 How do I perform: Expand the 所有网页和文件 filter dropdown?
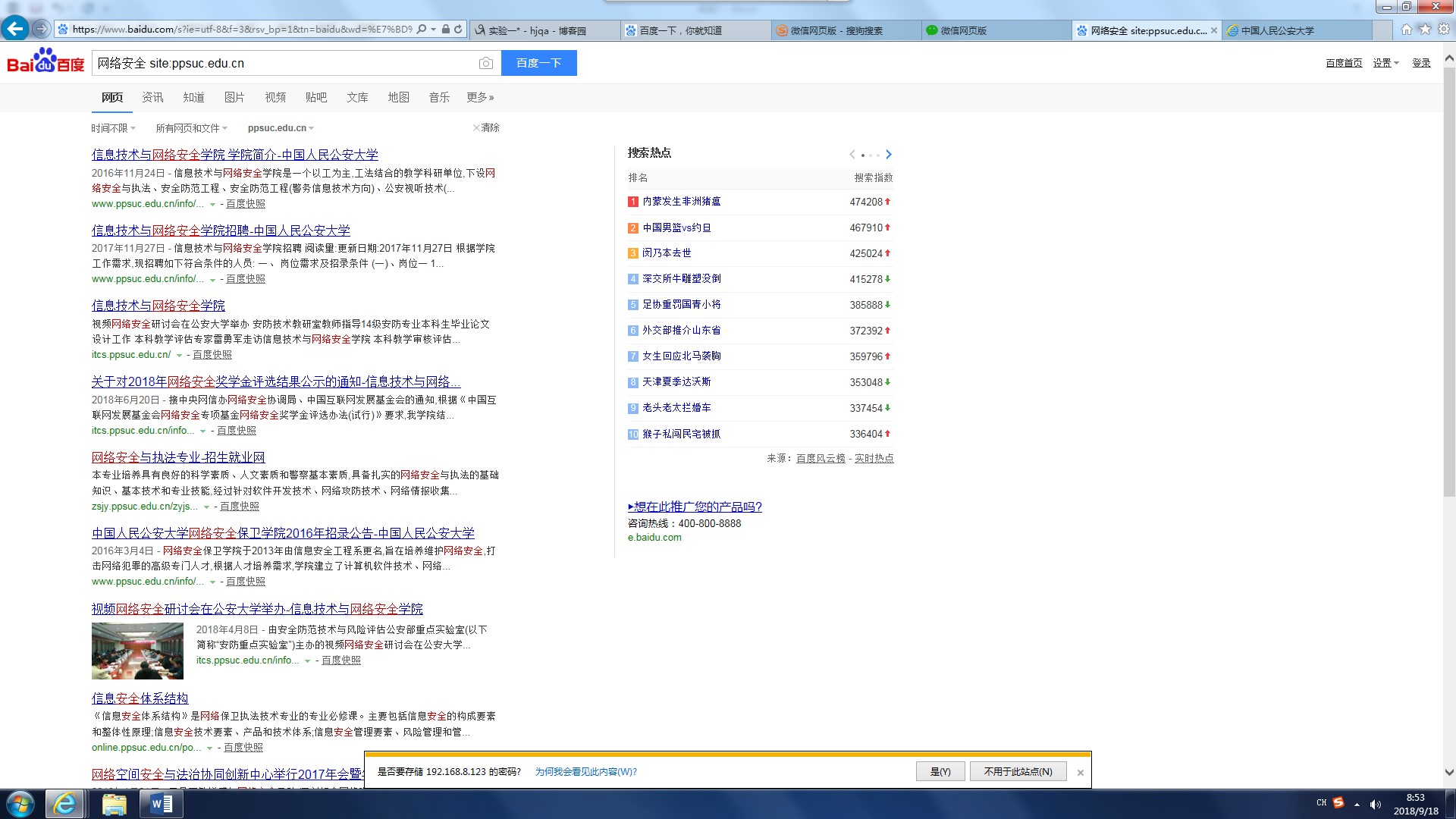(191, 128)
